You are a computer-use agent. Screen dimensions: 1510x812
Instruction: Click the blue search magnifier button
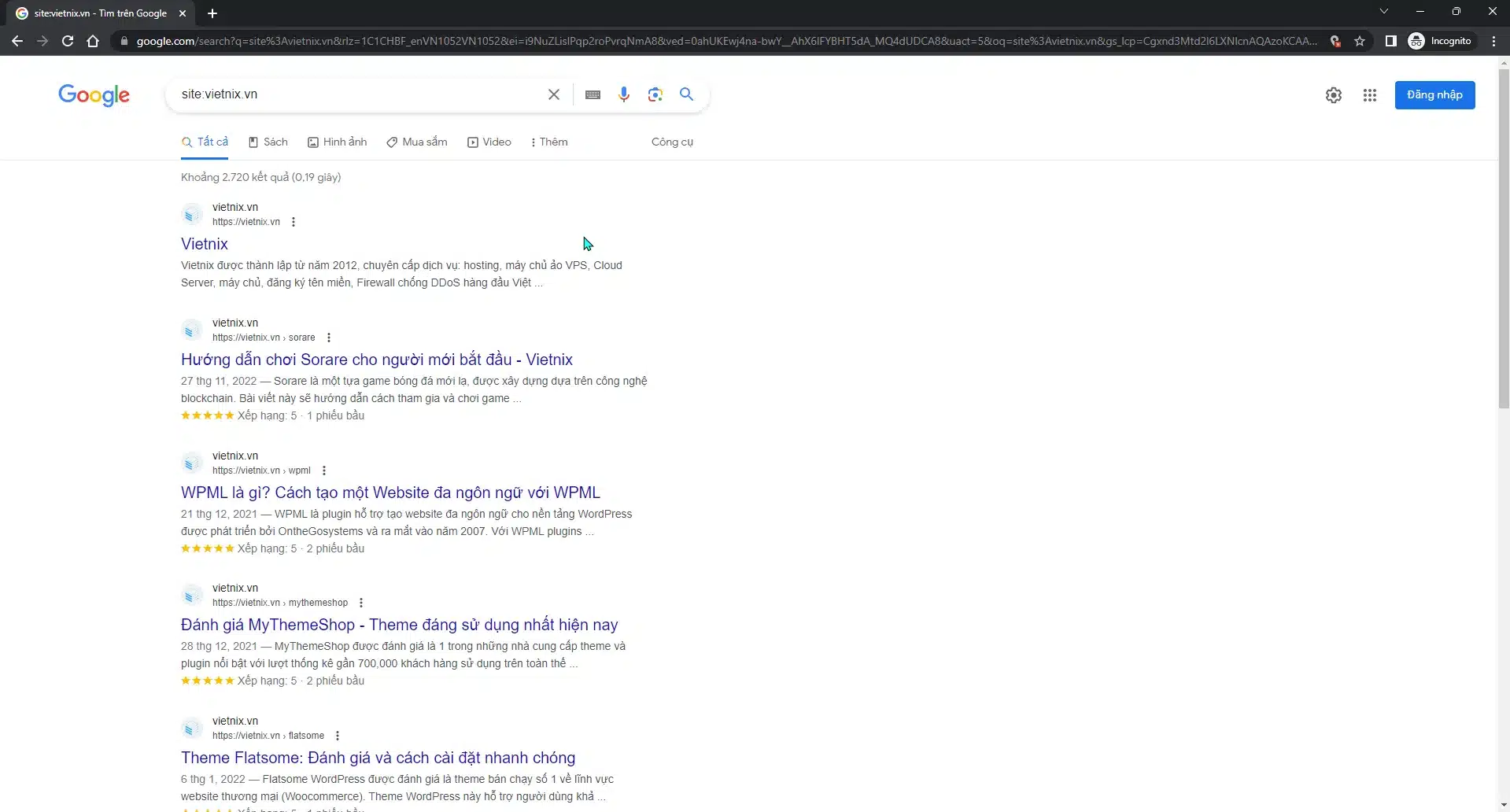click(686, 94)
